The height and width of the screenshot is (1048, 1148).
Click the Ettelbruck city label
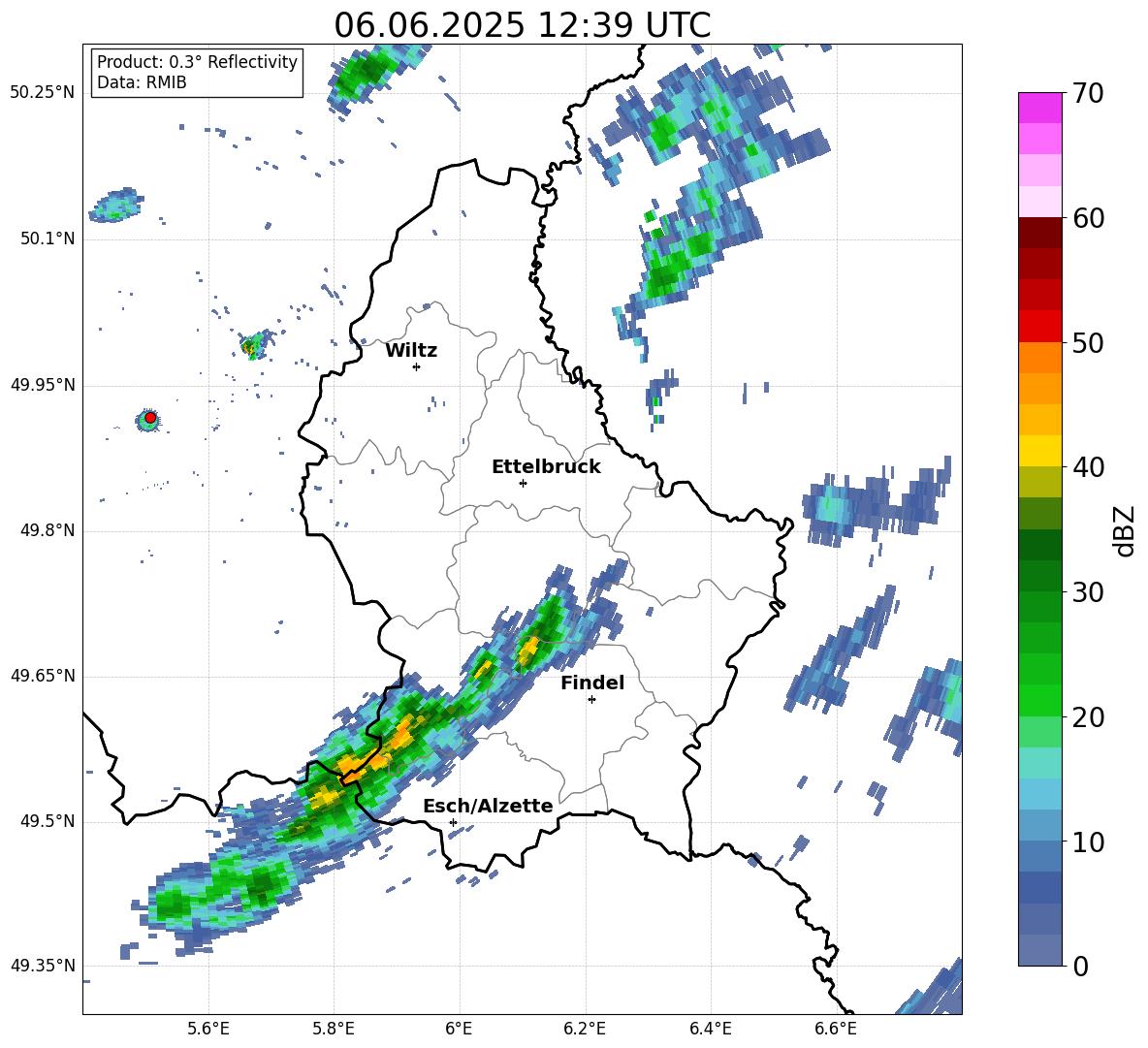tap(546, 467)
